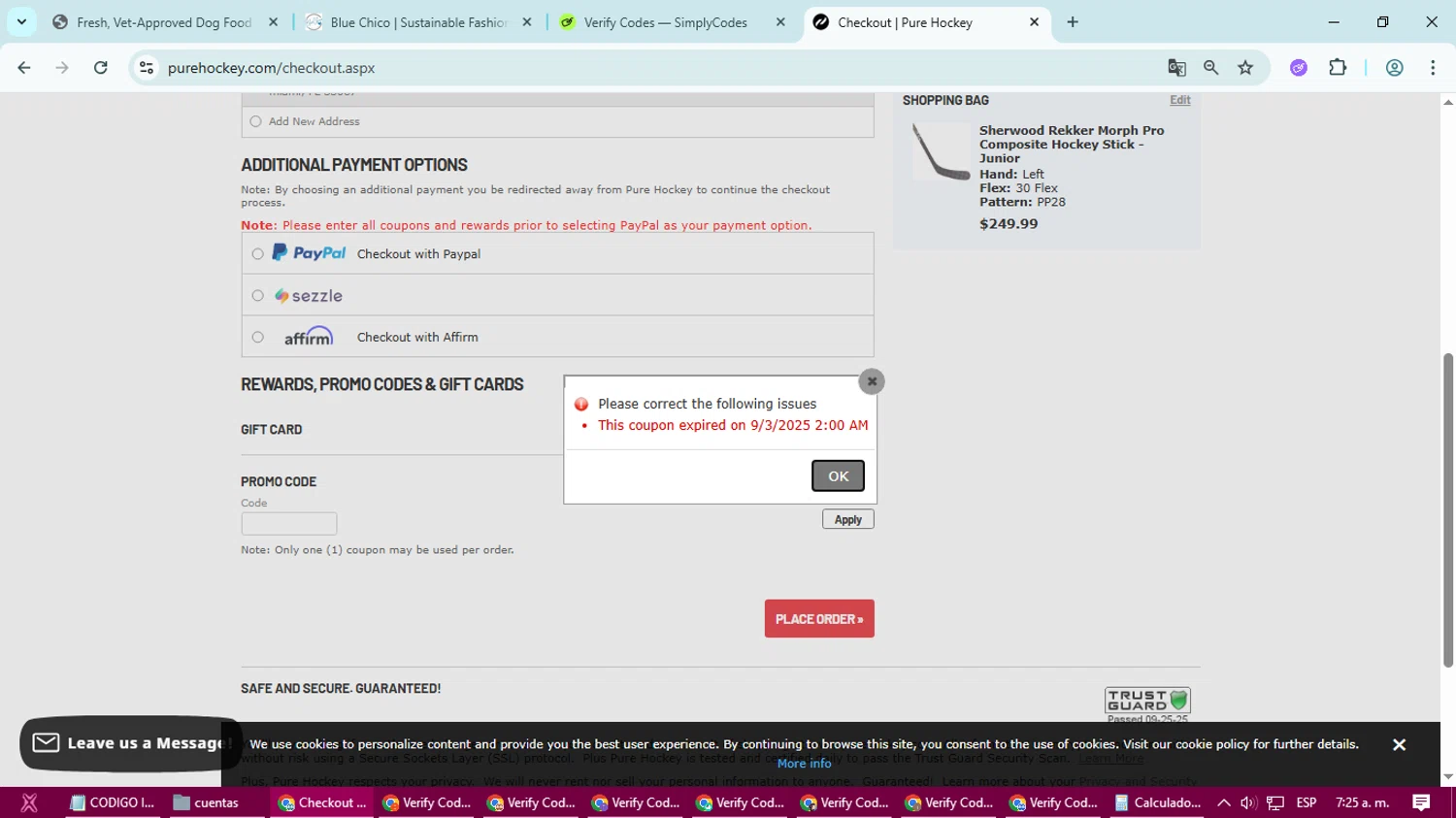
Task: Apply the promo code
Action: pos(848,520)
